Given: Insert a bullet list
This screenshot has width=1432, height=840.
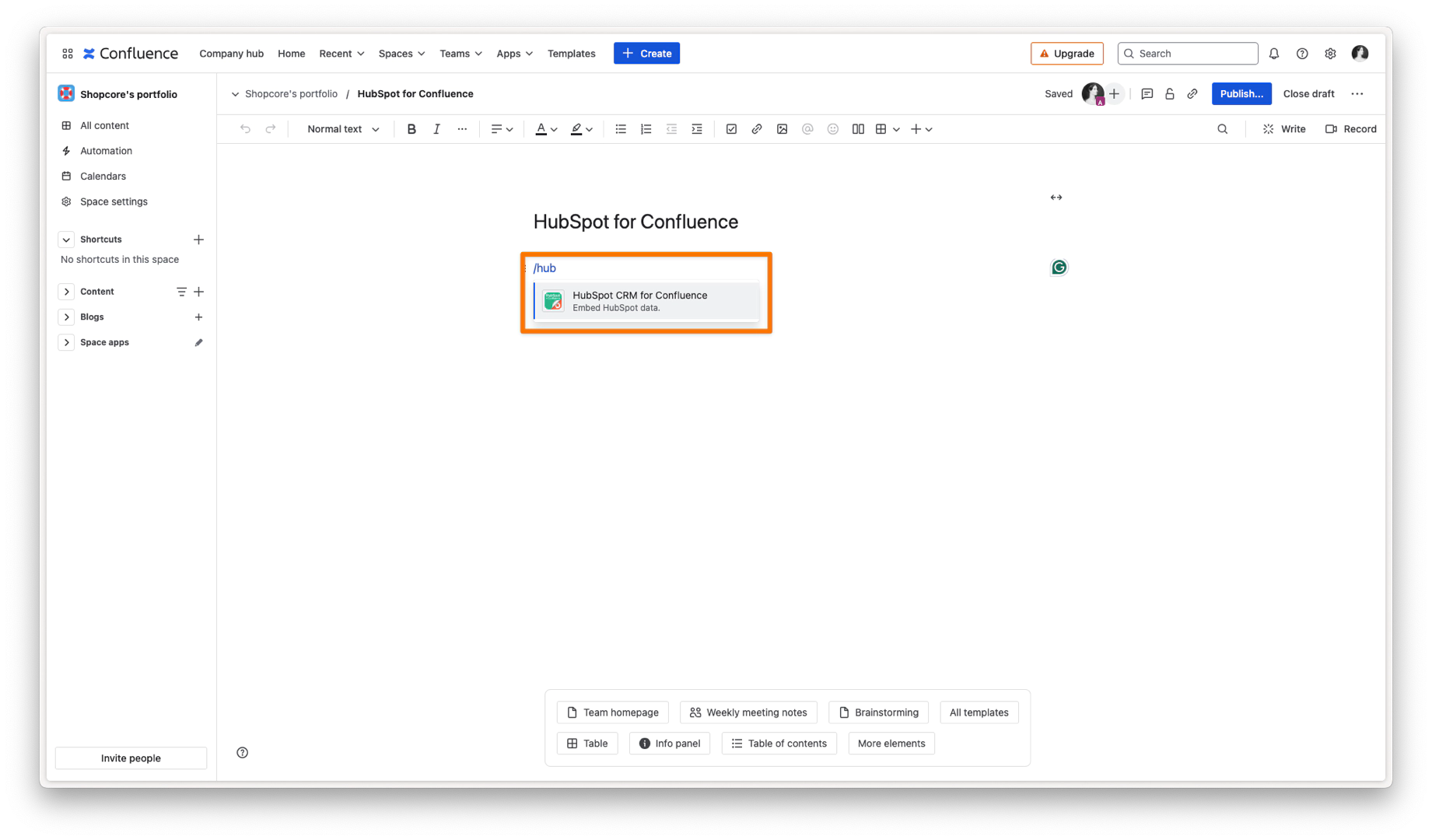Looking at the screenshot, I should (621, 129).
